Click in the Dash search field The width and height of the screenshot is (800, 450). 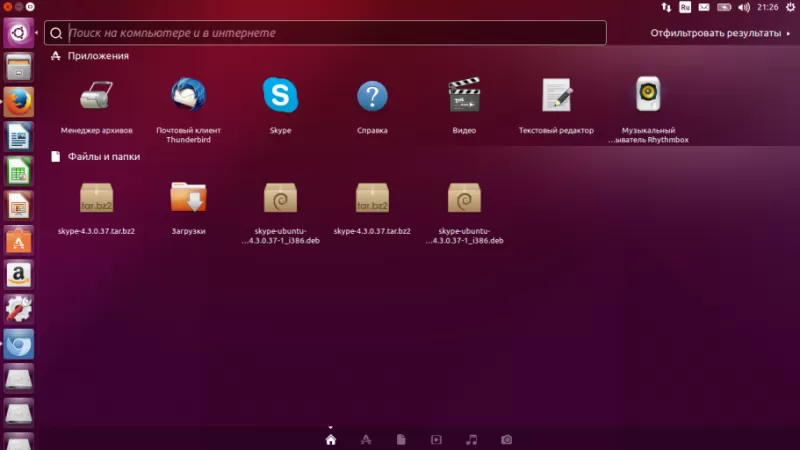[x=326, y=33]
